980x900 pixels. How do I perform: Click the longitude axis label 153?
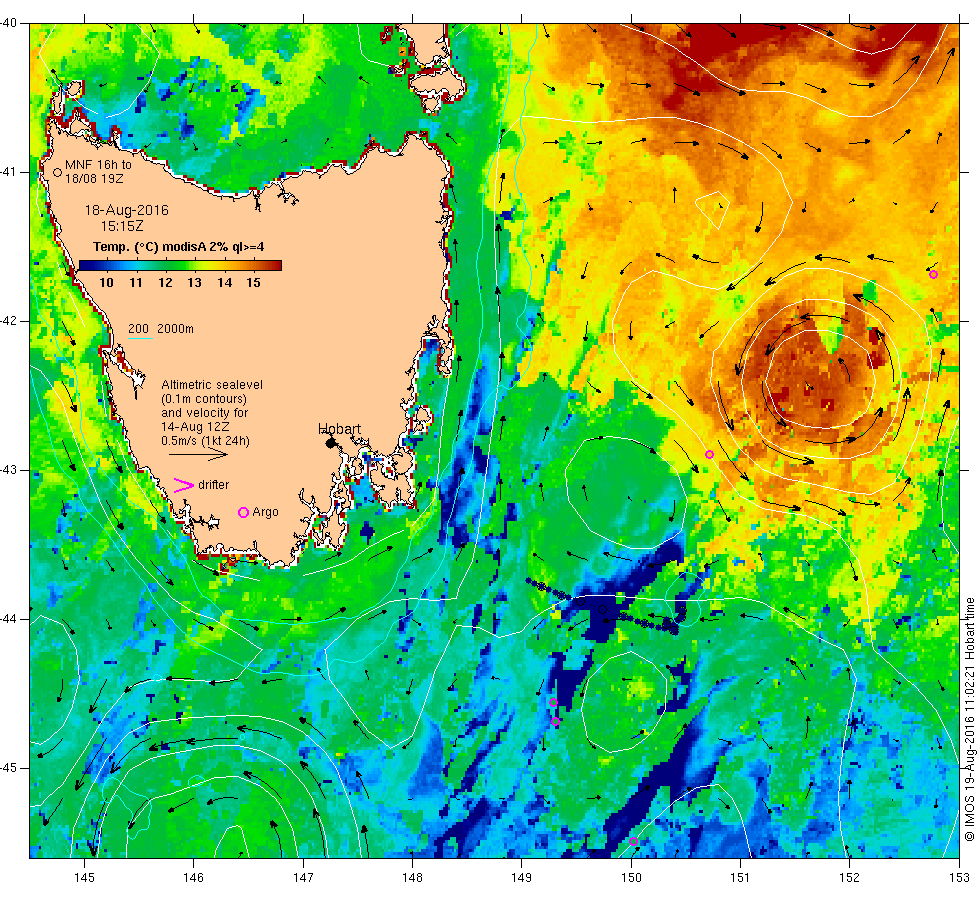click(959, 878)
